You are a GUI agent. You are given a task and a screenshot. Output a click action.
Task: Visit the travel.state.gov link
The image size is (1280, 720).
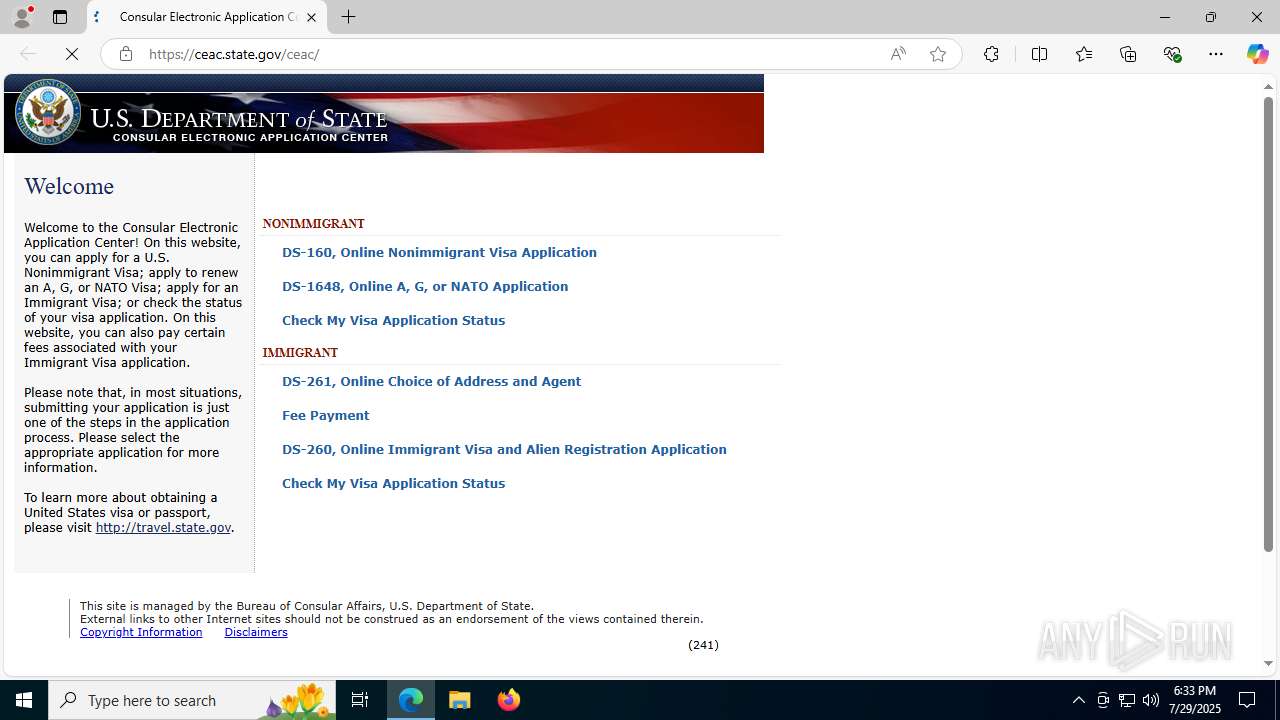point(163,527)
